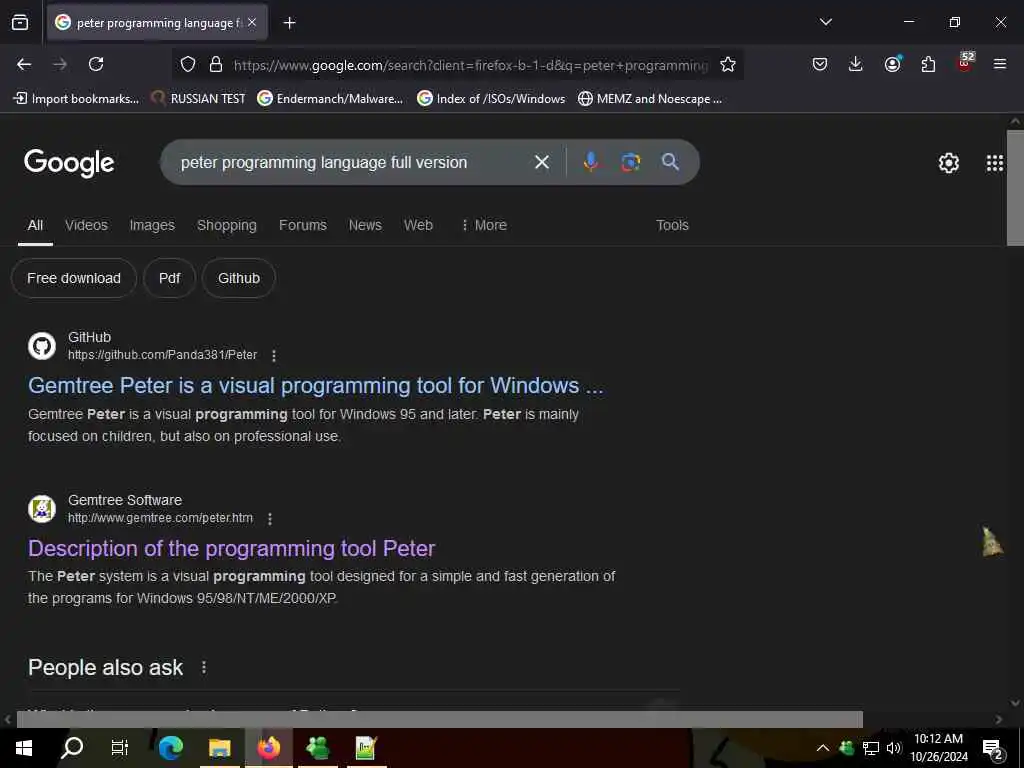Switch to the Images results tab
The width and height of the screenshot is (1024, 768).
coord(152,225)
